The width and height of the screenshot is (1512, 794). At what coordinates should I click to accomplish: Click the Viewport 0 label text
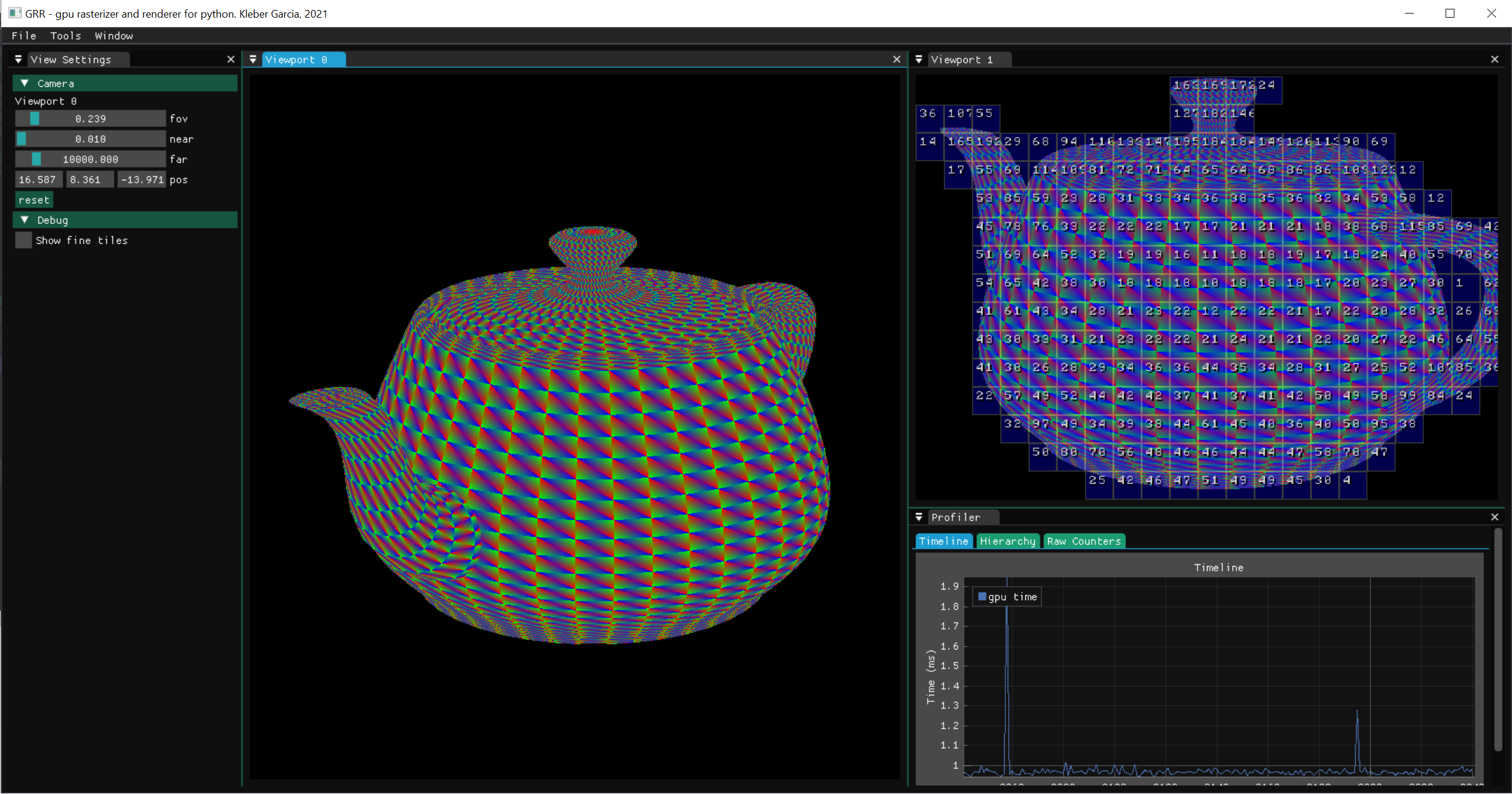tap(46, 101)
